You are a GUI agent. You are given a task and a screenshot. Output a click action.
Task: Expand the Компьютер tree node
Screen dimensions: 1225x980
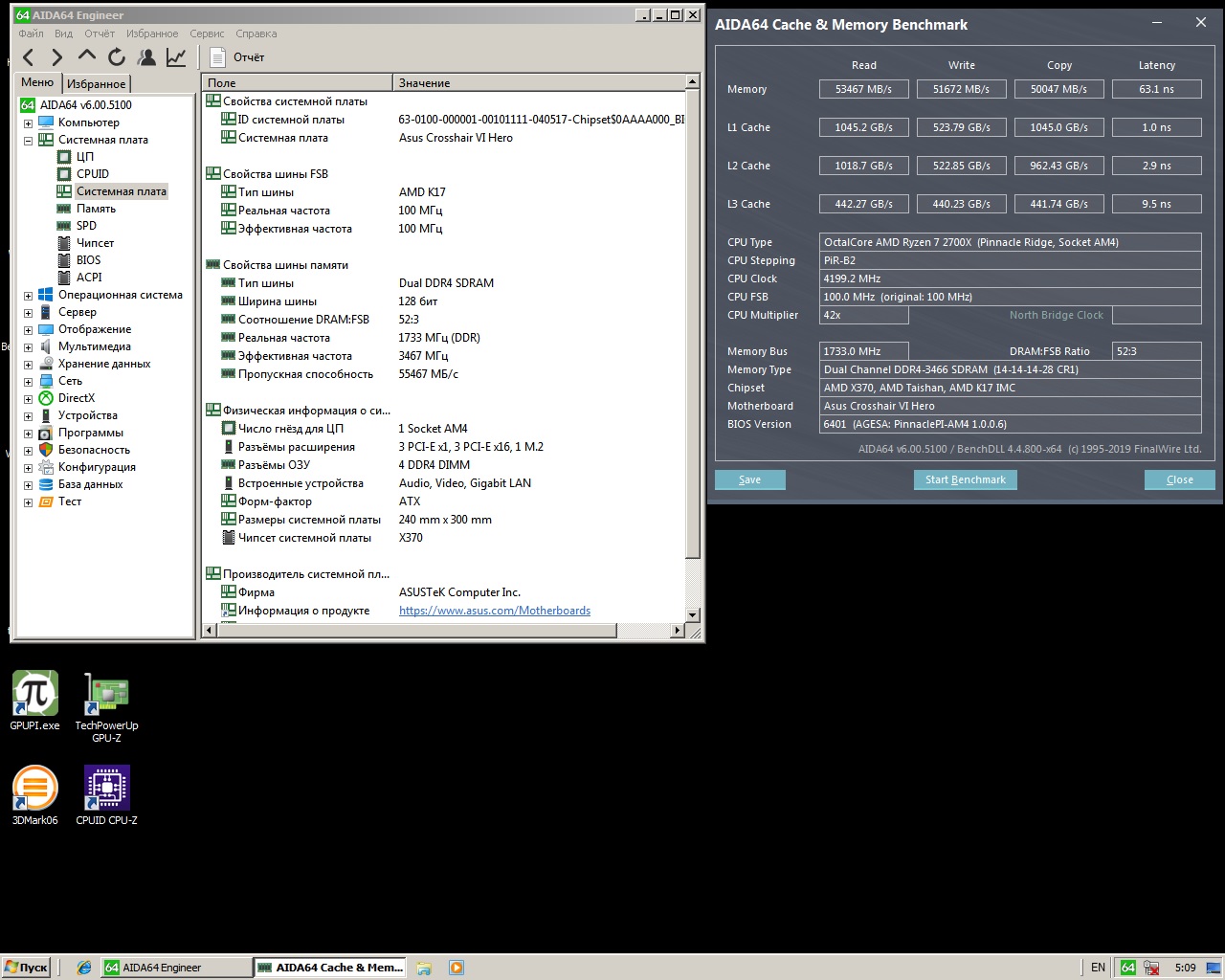(28, 123)
